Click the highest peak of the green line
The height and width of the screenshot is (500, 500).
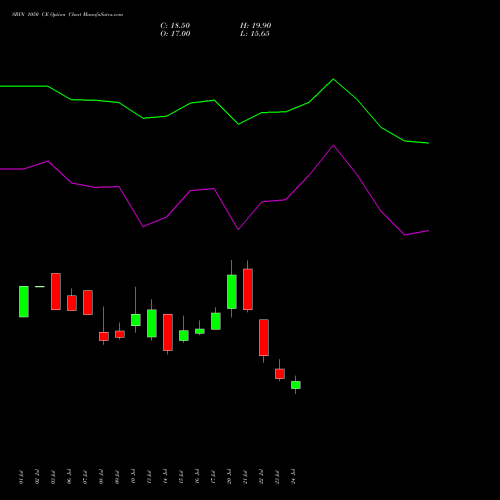333,79
